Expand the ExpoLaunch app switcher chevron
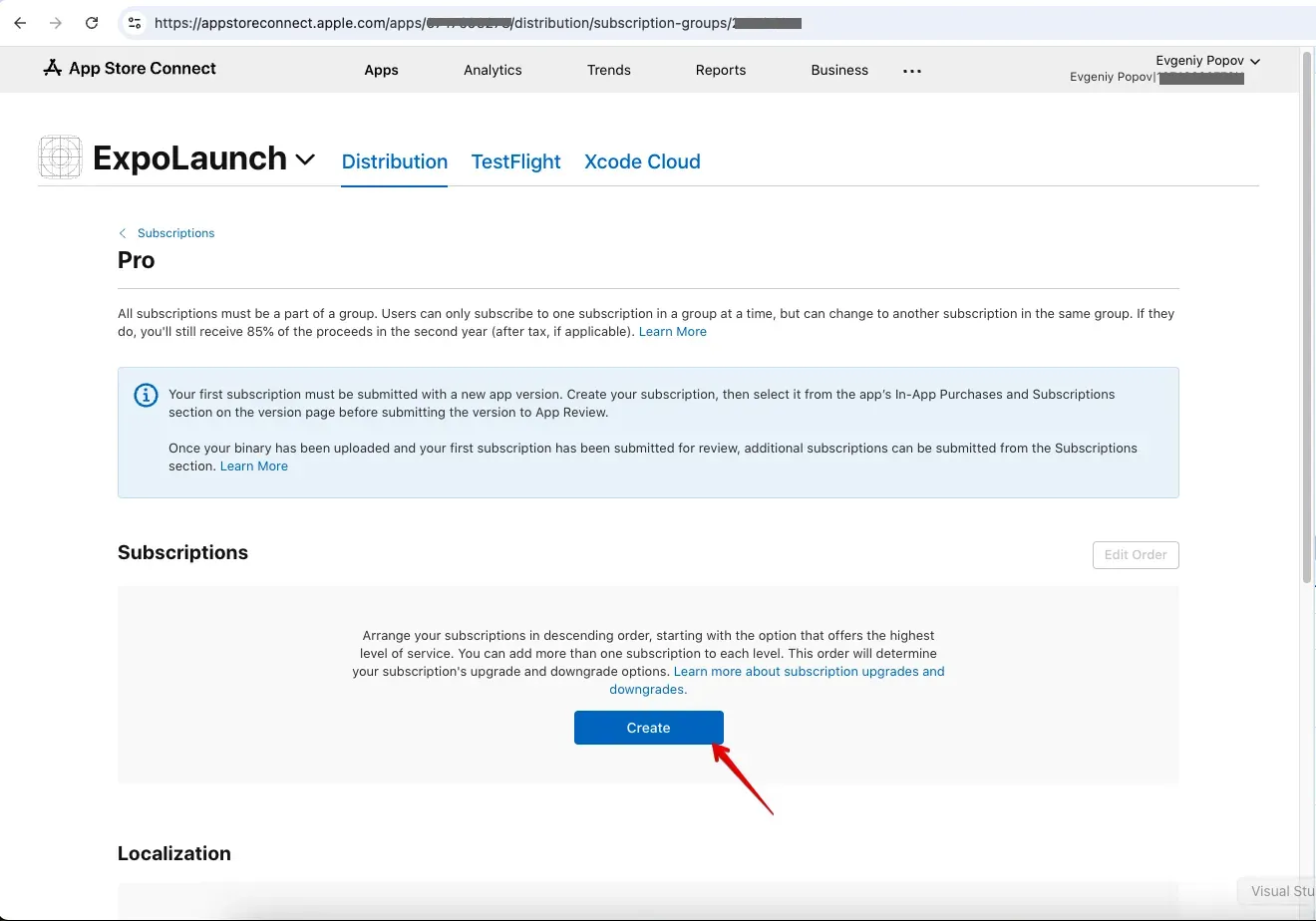The height and width of the screenshot is (921, 1316). pos(305,159)
